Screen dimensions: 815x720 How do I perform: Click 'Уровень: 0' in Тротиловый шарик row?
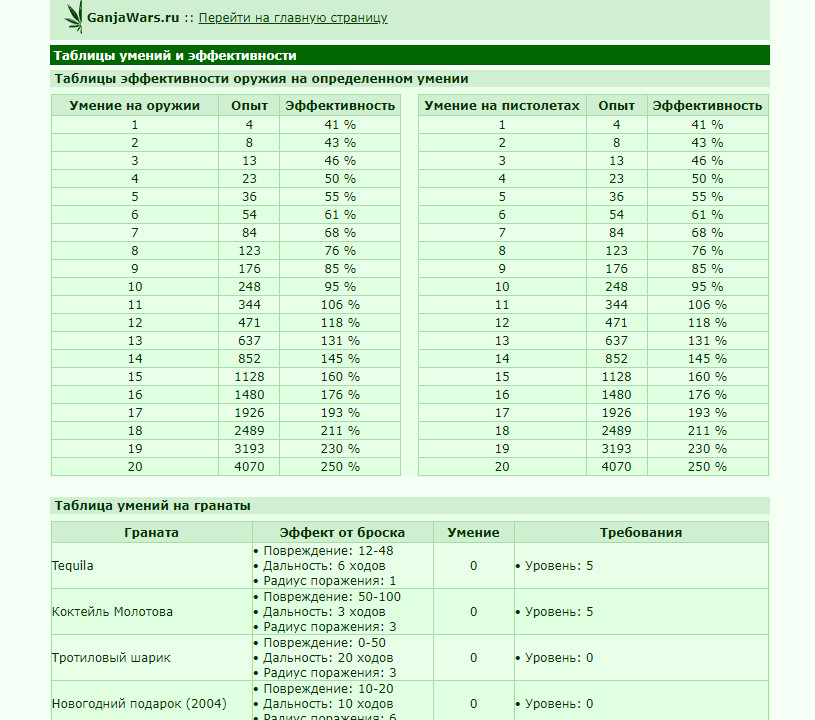point(559,658)
